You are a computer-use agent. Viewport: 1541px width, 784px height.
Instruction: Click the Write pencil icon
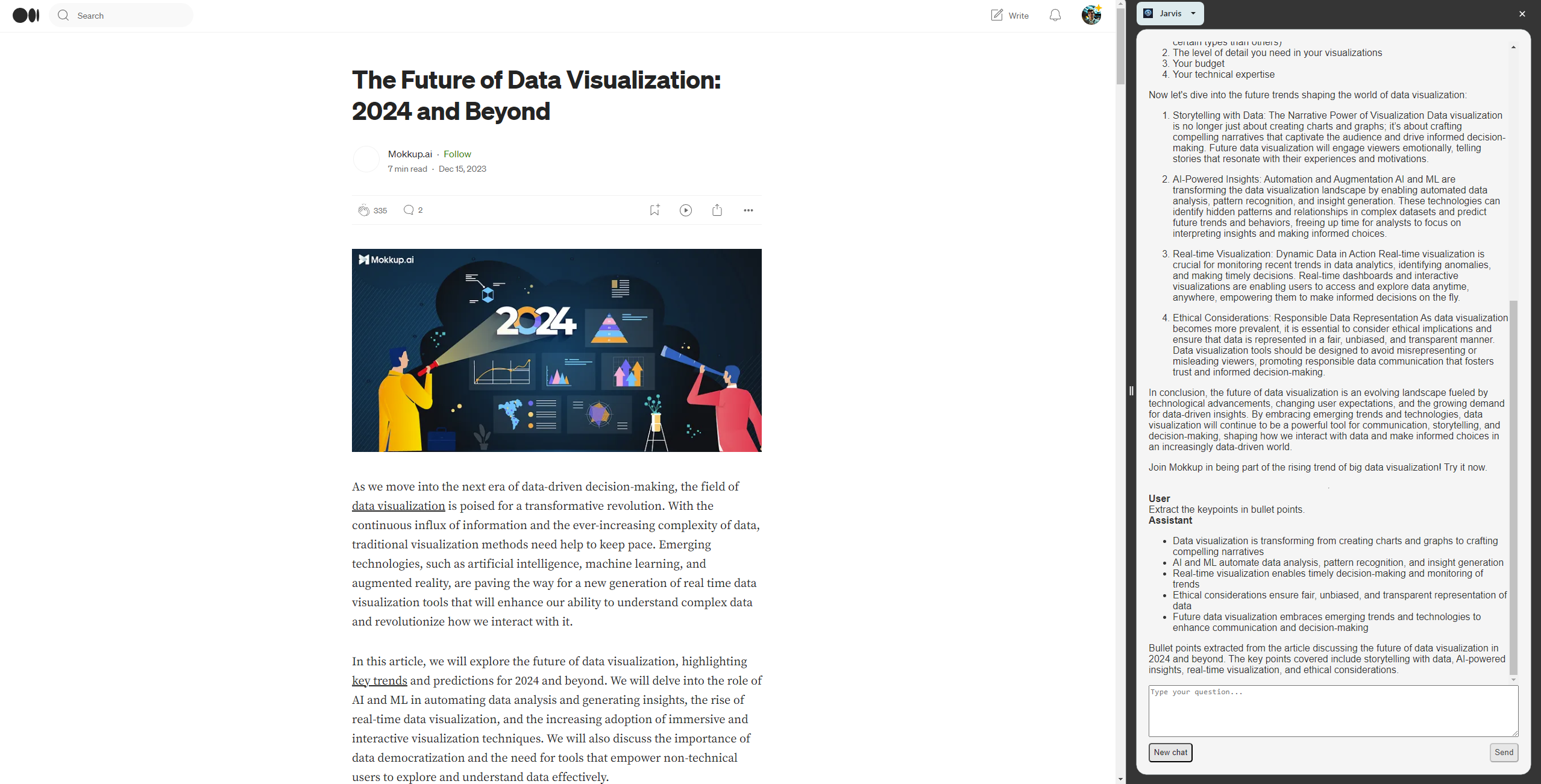997,15
